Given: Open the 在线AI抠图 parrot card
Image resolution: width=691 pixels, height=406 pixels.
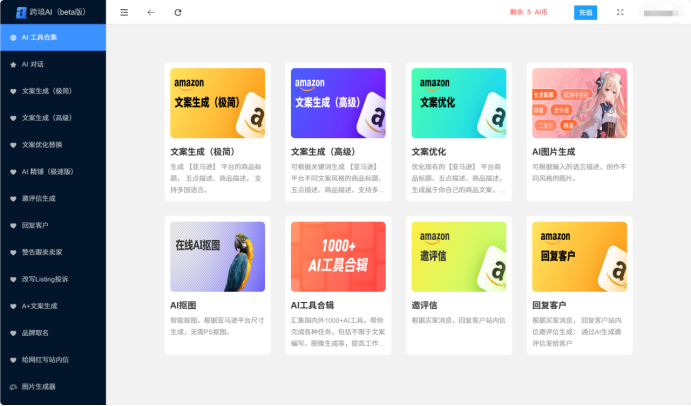Looking at the screenshot, I should click(x=218, y=255).
